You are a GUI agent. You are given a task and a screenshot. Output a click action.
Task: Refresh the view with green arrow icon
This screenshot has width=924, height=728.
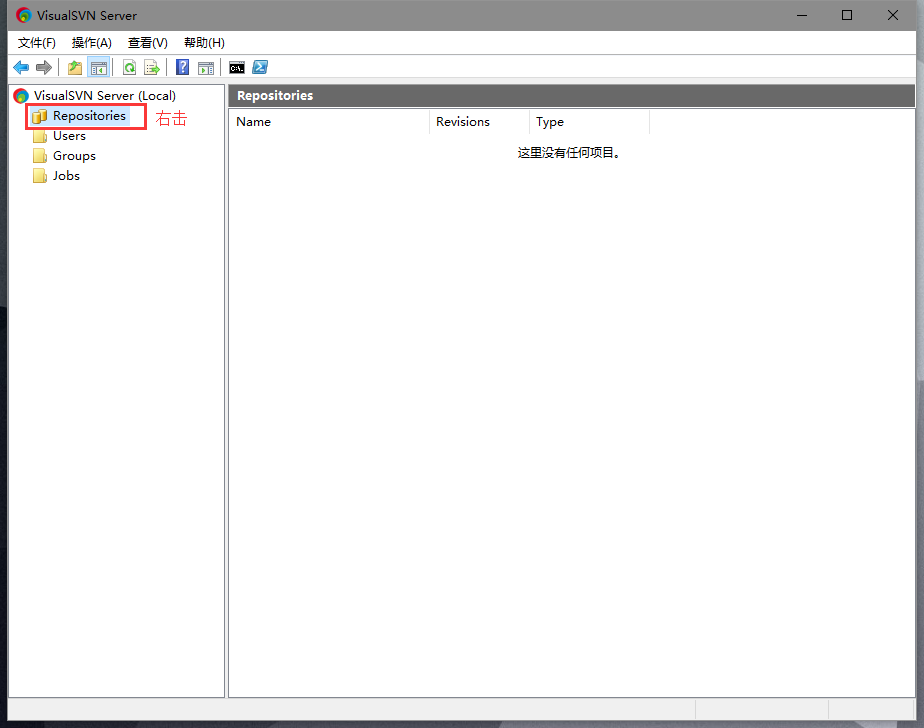coord(130,68)
